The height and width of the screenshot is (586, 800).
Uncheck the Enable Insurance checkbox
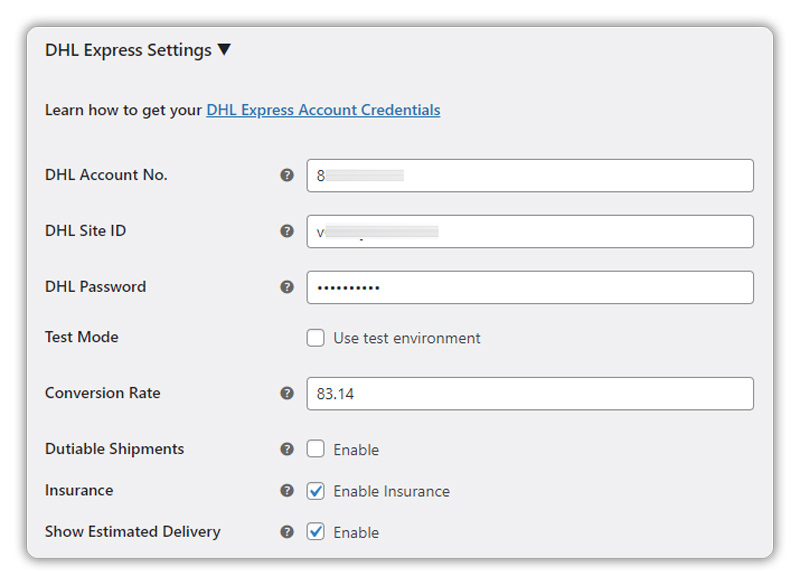point(315,491)
